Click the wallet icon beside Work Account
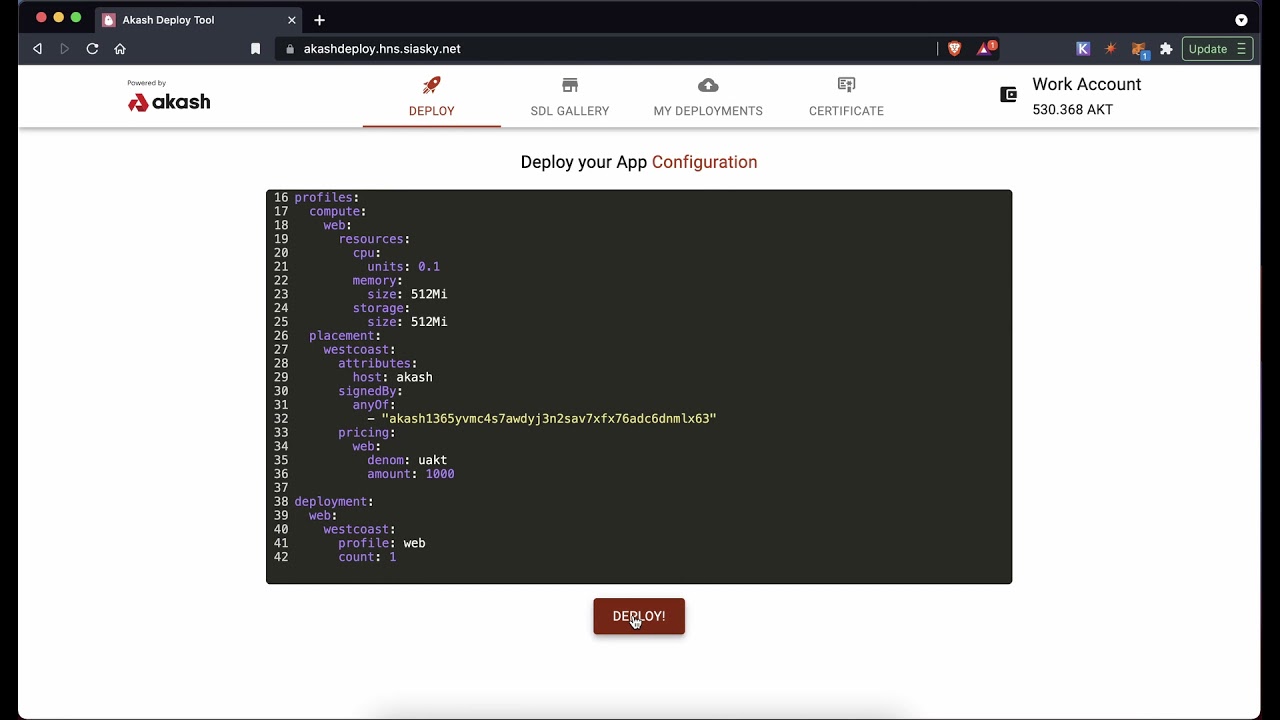The height and width of the screenshot is (720, 1280). [x=1008, y=95]
